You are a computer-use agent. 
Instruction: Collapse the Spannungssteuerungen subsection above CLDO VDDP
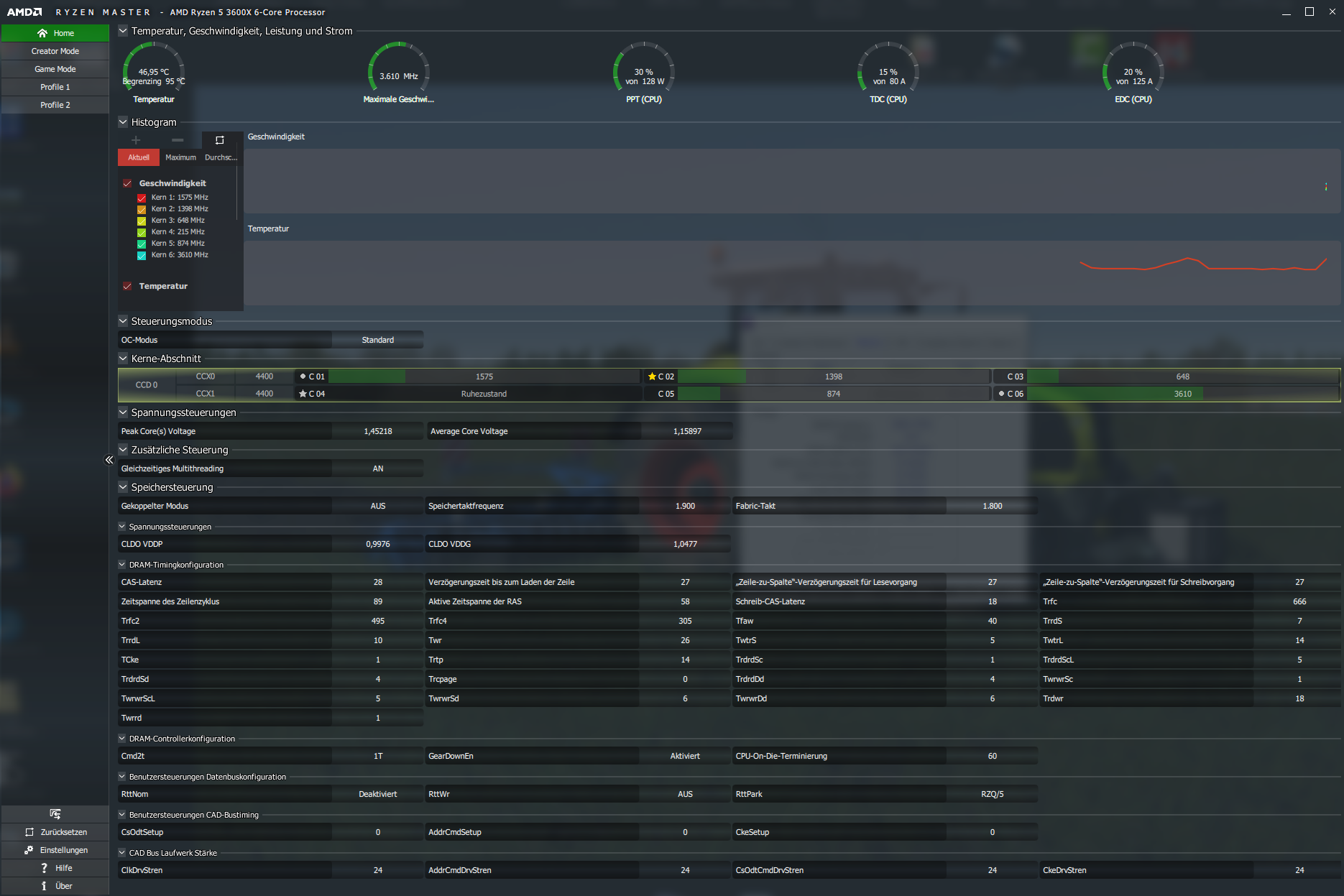pyautogui.click(x=122, y=527)
